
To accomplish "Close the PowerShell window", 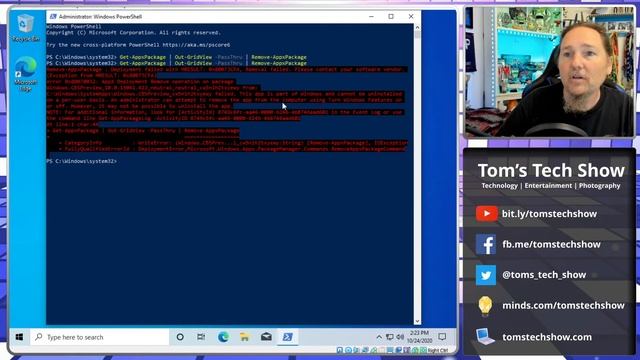I will point(411,17).
